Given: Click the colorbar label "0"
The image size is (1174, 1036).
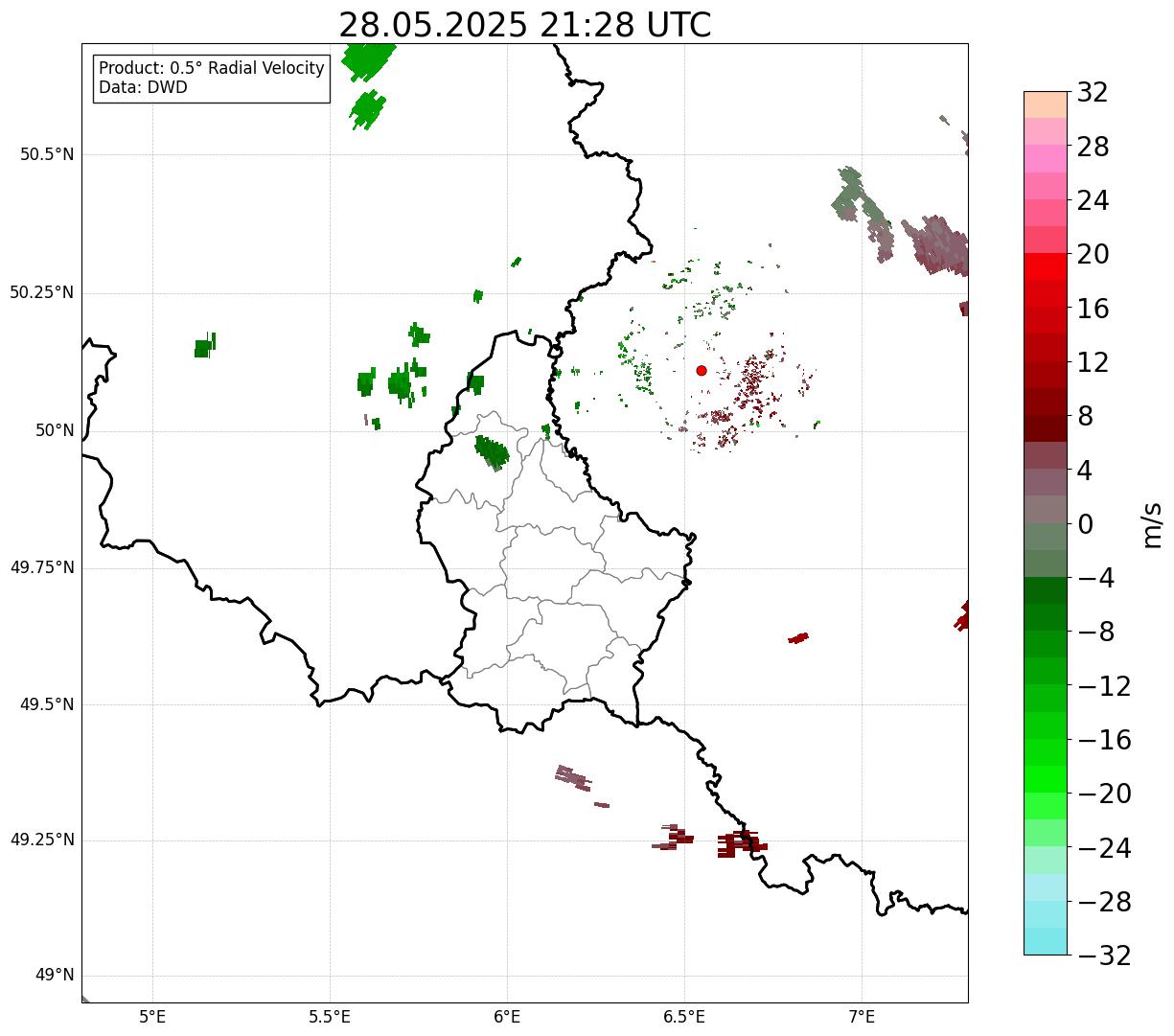Looking at the screenshot, I should (1085, 524).
